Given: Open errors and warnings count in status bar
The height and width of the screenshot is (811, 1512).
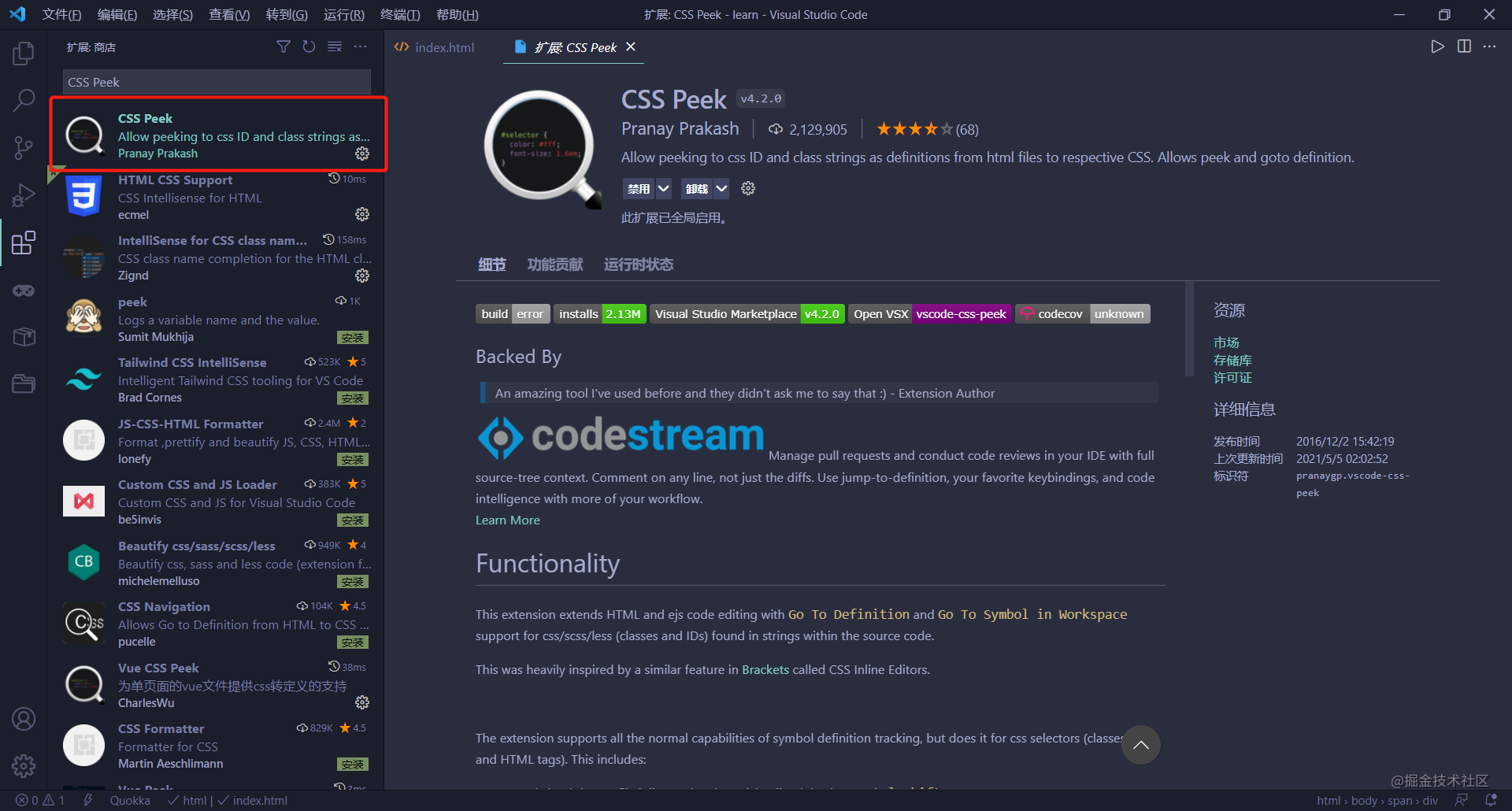Looking at the screenshot, I should pos(40,800).
